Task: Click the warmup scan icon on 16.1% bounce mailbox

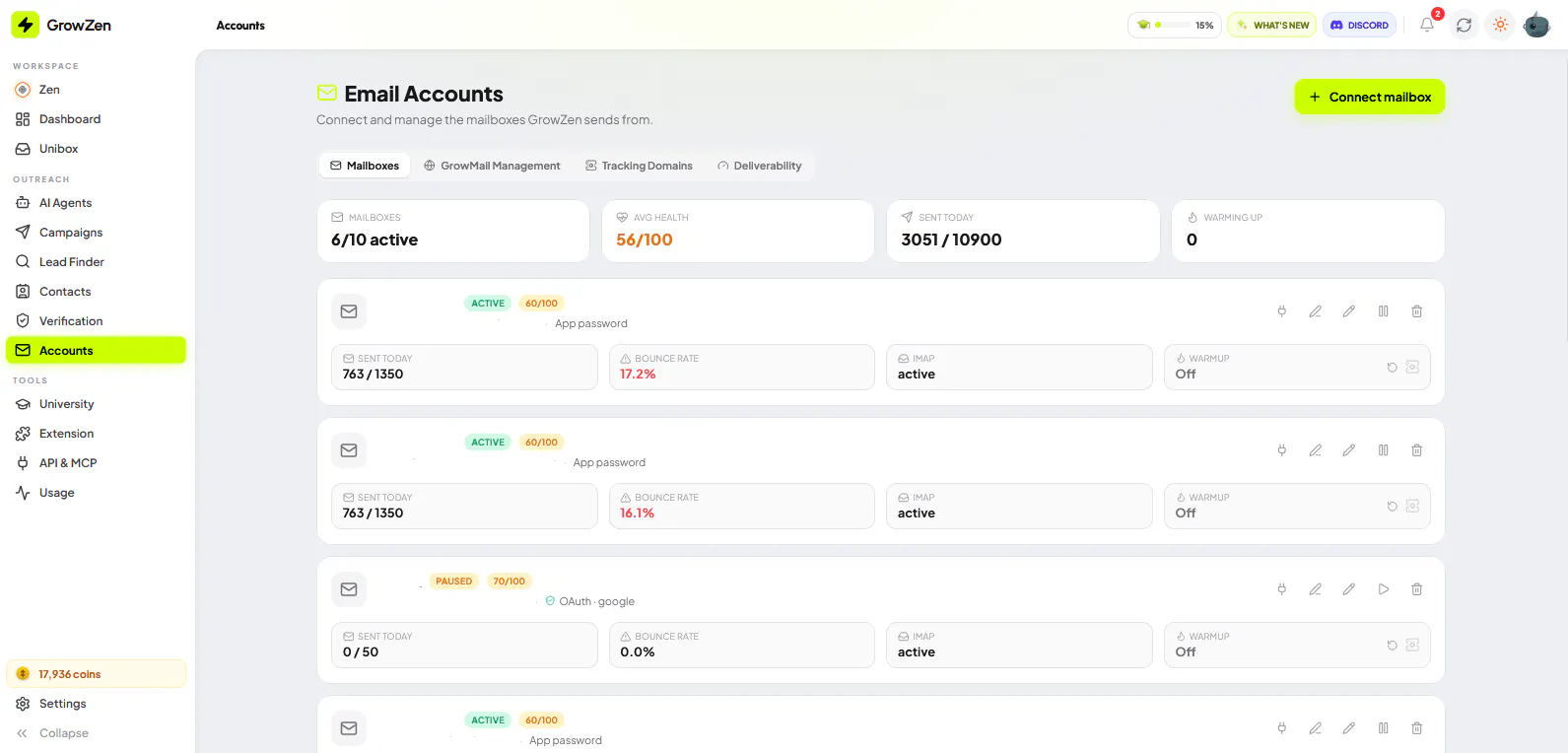Action: point(1412,506)
